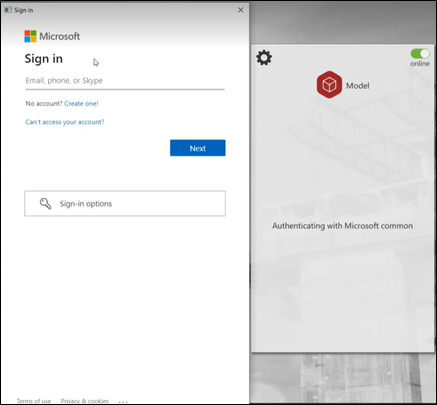Screen dimensions: 437x405
Task: Click the Next button
Action: coord(198,148)
